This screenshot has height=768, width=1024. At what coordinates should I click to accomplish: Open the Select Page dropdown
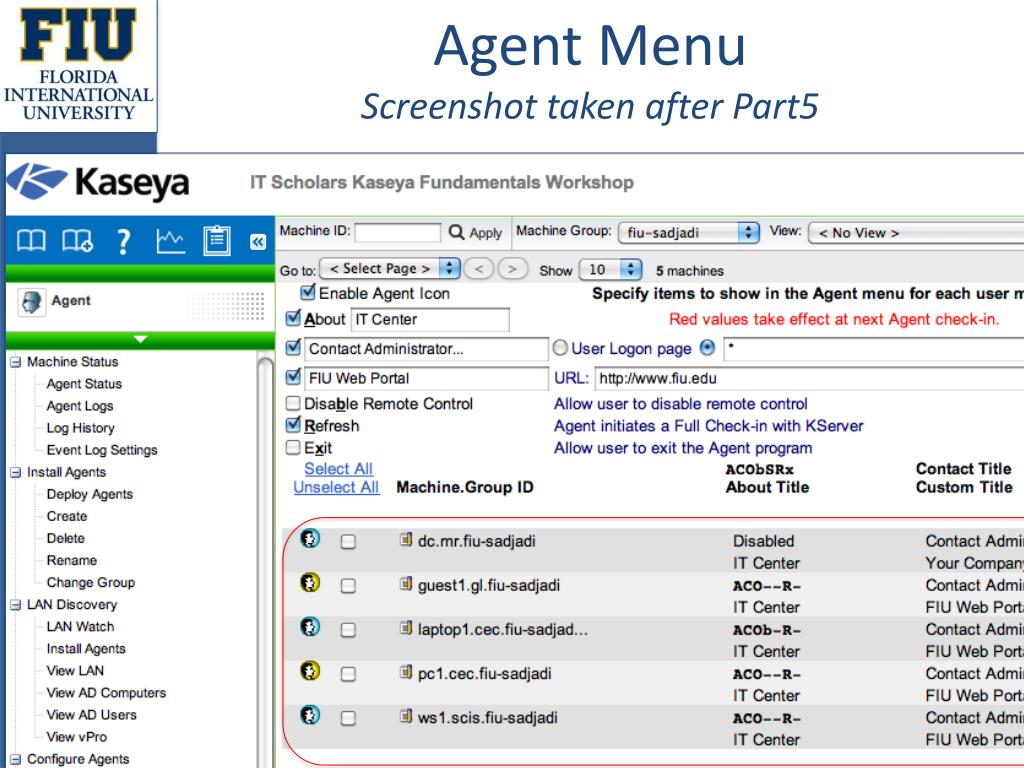(389, 268)
